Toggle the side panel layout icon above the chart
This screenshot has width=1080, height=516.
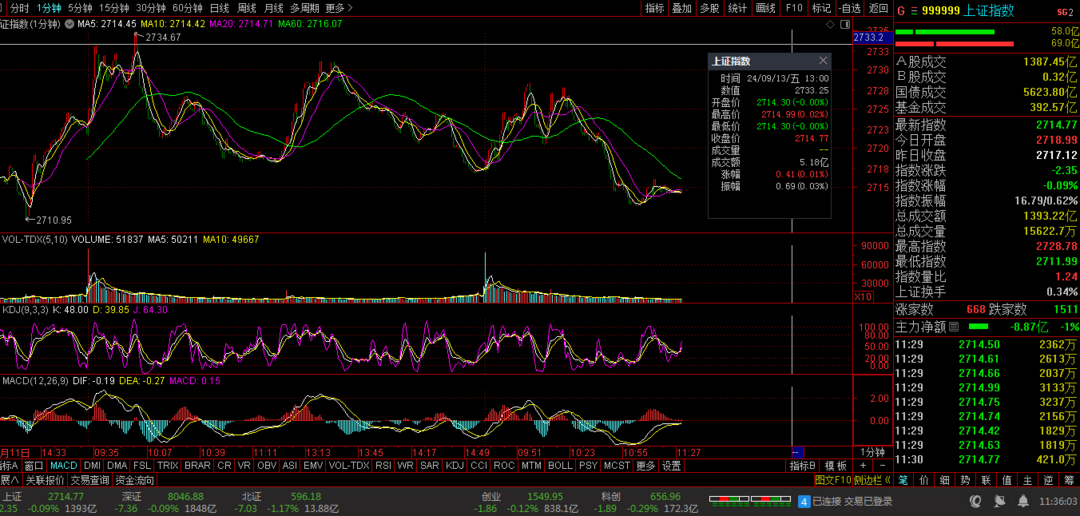844,23
